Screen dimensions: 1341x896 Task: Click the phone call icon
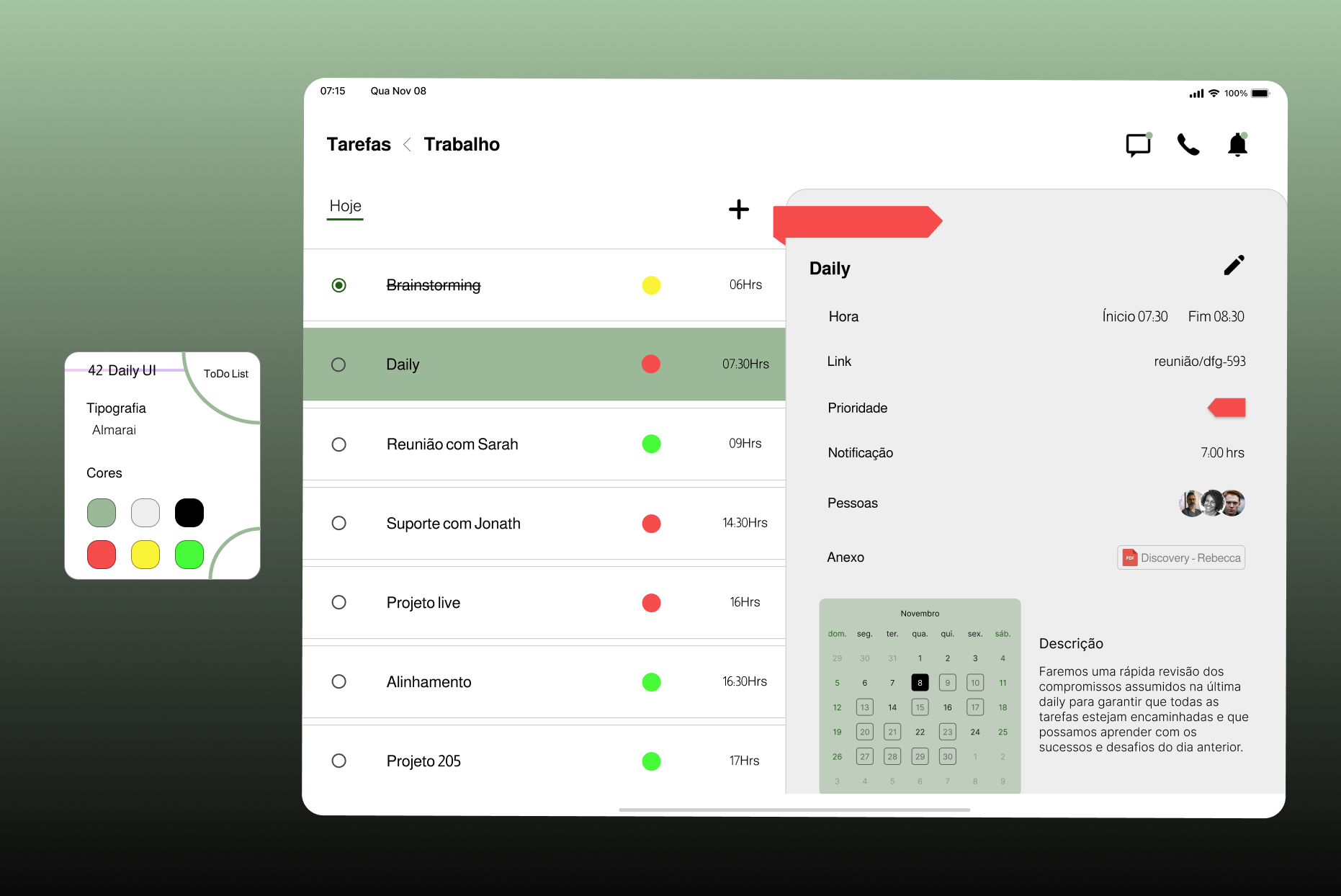pos(1188,144)
